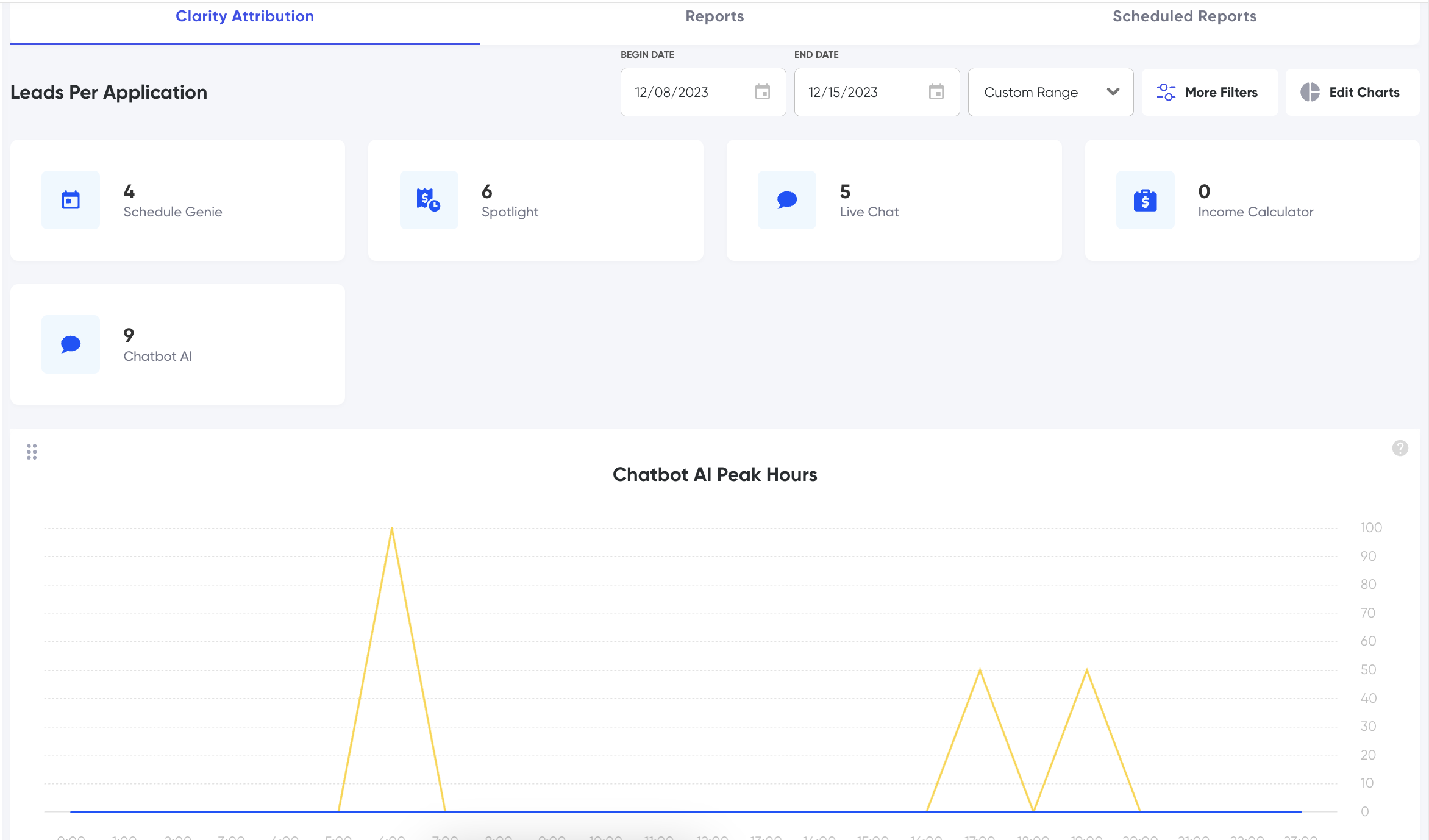1429x840 pixels.
Task: Click the Edit Charts button
Action: coord(1352,93)
